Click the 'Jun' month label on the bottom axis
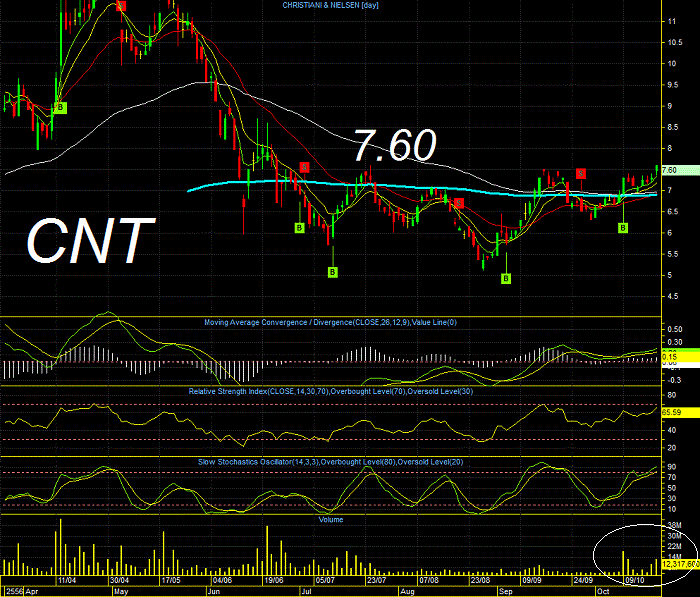This screenshot has width=700, height=597. [214, 592]
